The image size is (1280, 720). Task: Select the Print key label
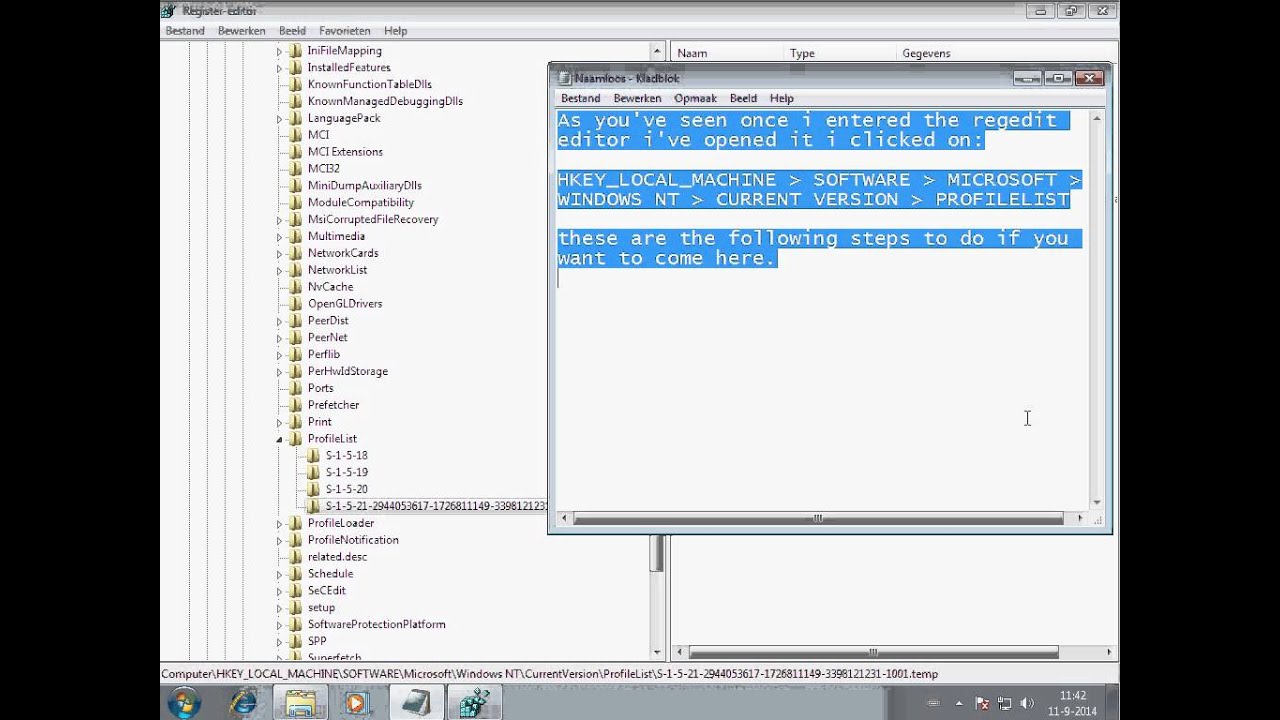[319, 422]
